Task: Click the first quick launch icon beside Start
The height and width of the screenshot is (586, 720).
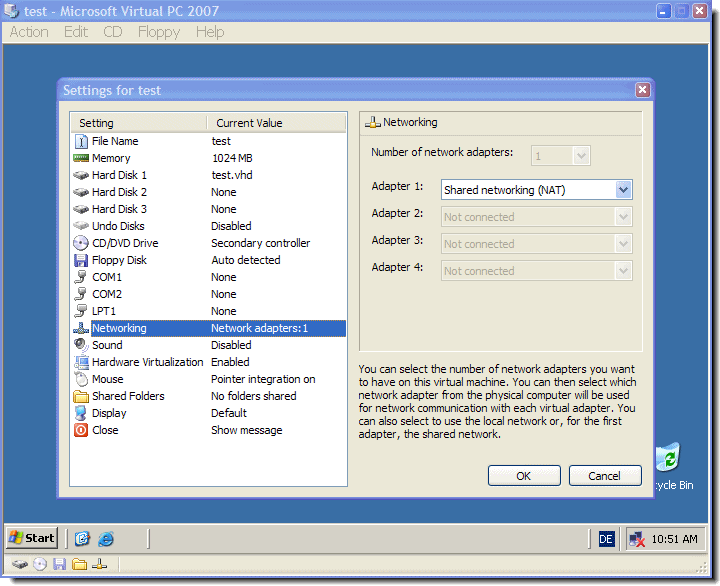Action: (x=82, y=538)
